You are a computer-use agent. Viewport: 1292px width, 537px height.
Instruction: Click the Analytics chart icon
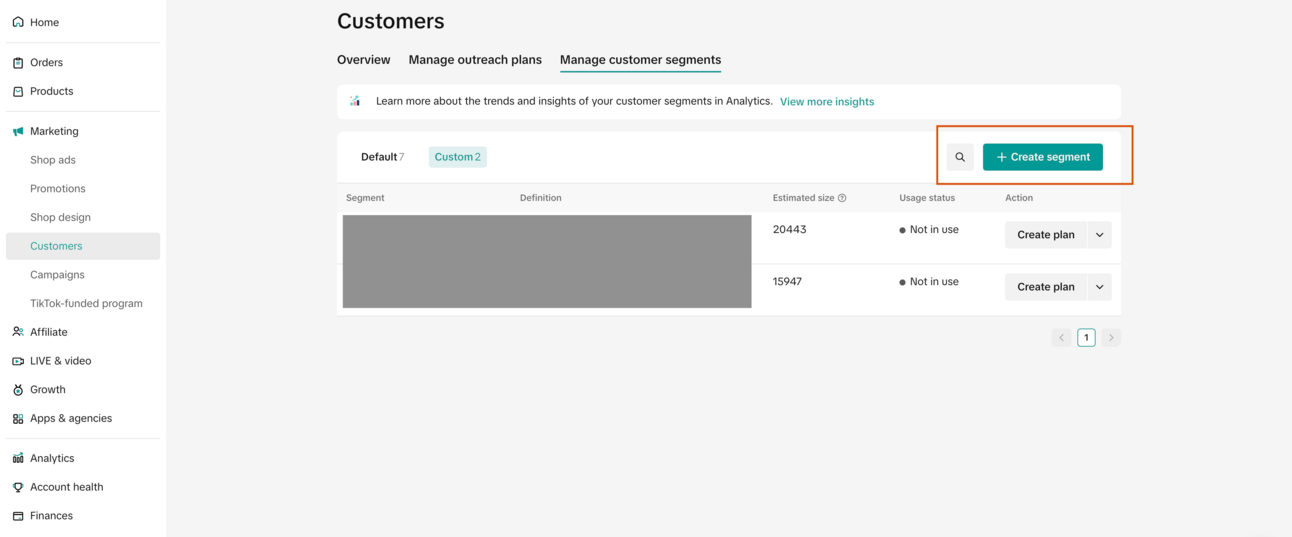(18, 458)
